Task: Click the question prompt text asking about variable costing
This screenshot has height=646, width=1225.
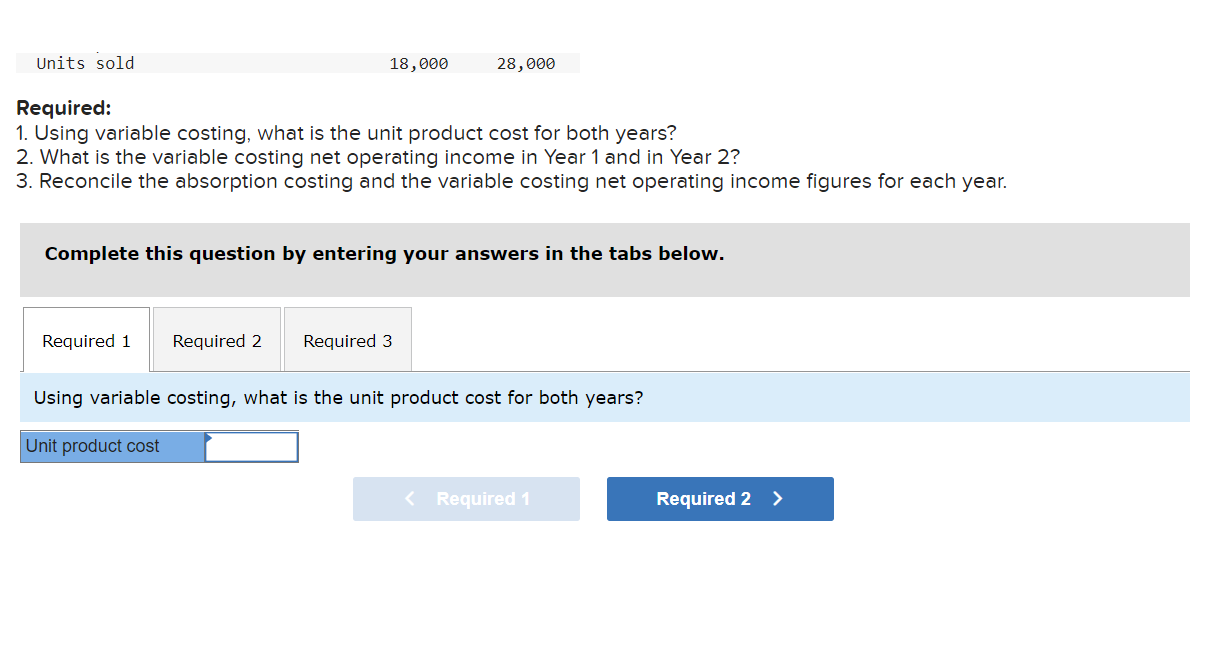Action: (x=340, y=397)
